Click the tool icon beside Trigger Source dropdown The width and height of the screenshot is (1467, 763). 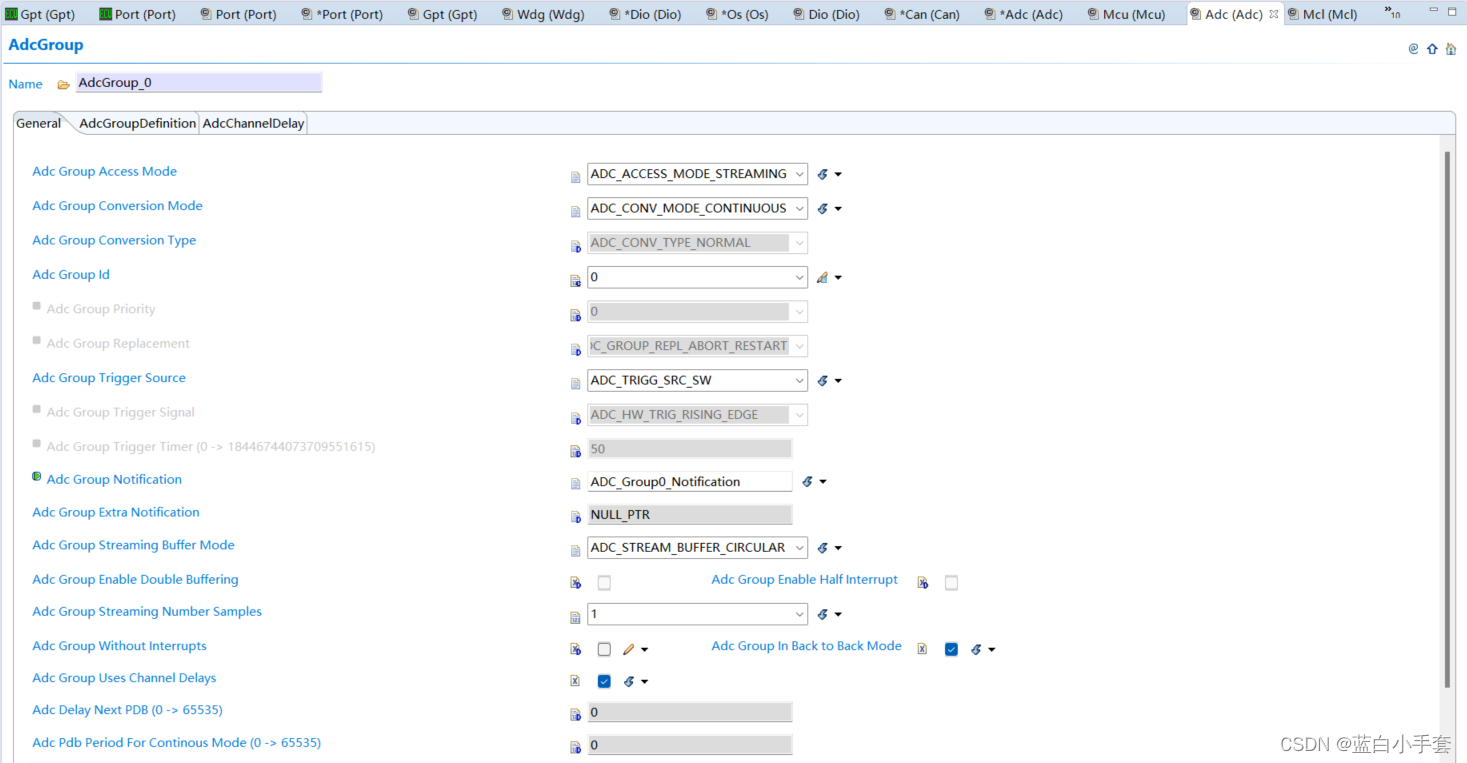tap(823, 381)
